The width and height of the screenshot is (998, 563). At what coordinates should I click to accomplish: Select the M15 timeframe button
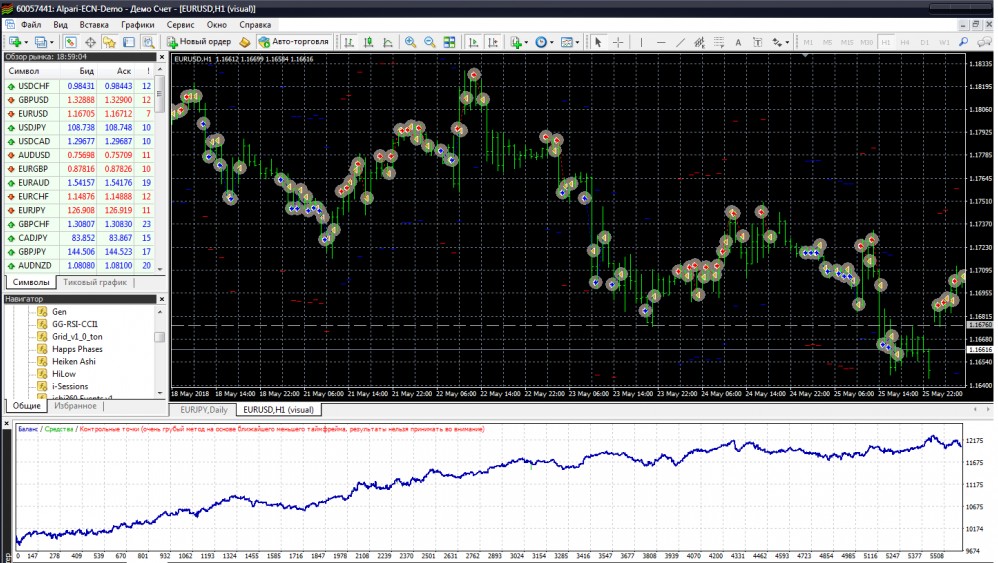pos(847,42)
